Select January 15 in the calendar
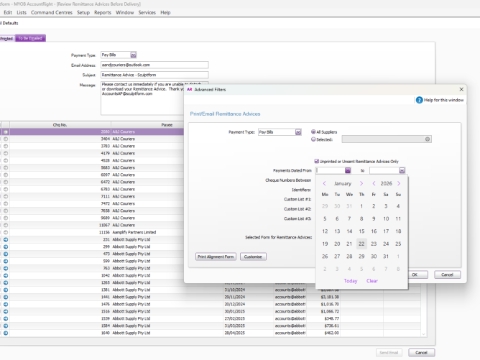Viewport: 480px width, 360px height. pyautogui.click(x=361, y=231)
